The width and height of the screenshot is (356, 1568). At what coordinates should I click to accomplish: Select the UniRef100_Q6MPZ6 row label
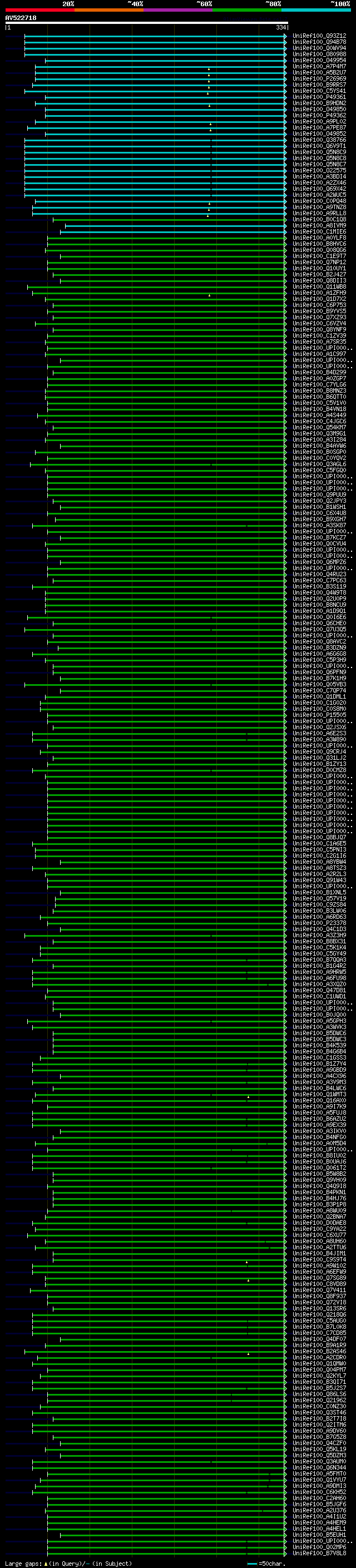pyautogui.click(x=319, y=562)
